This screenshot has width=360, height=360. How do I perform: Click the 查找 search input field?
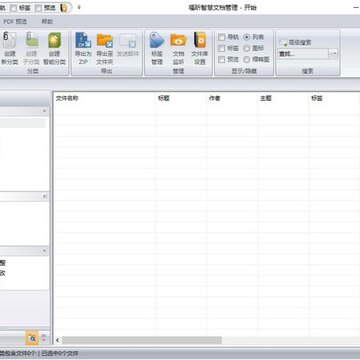303,54
